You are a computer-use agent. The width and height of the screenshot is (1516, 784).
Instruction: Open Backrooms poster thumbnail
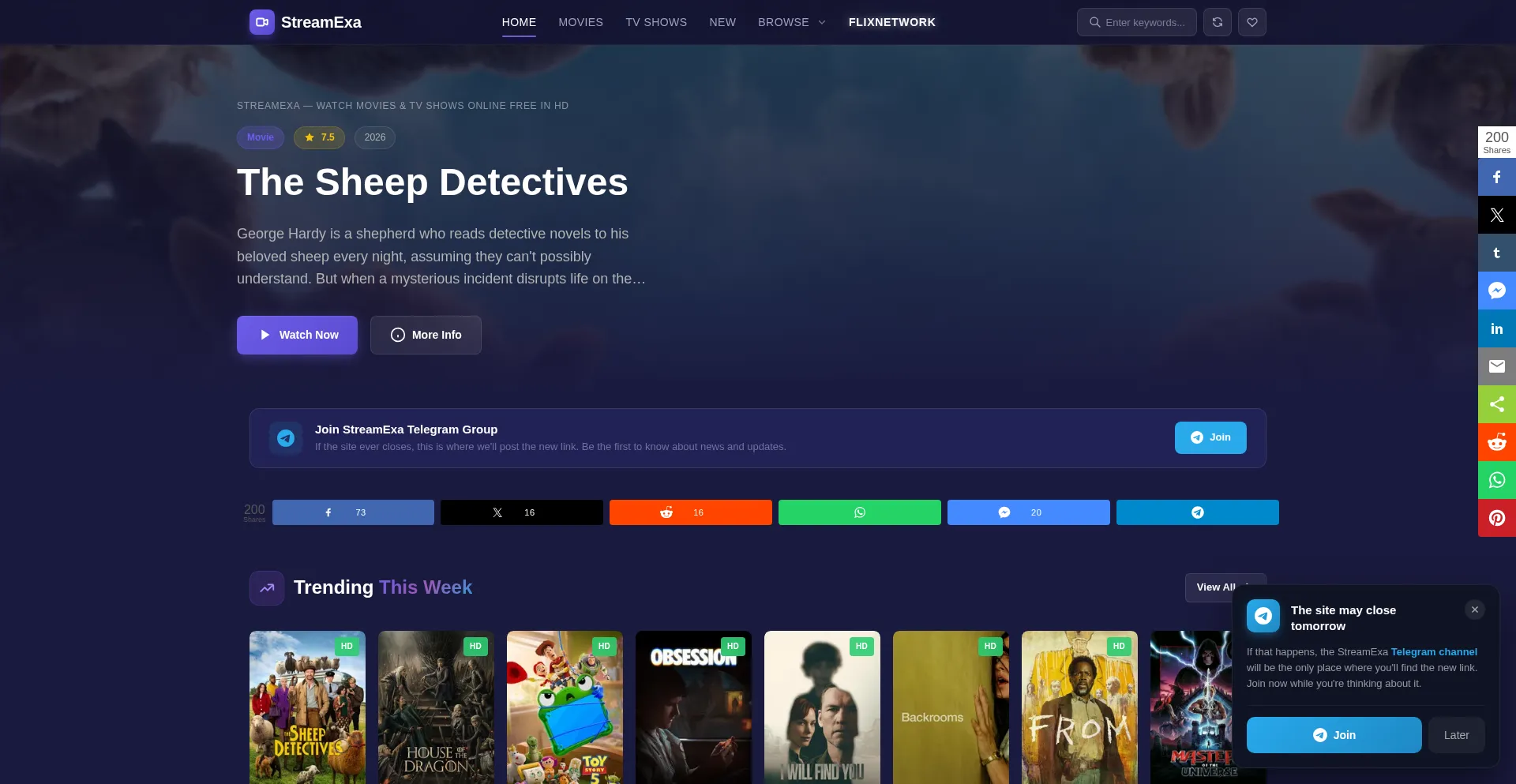[951, 707]
